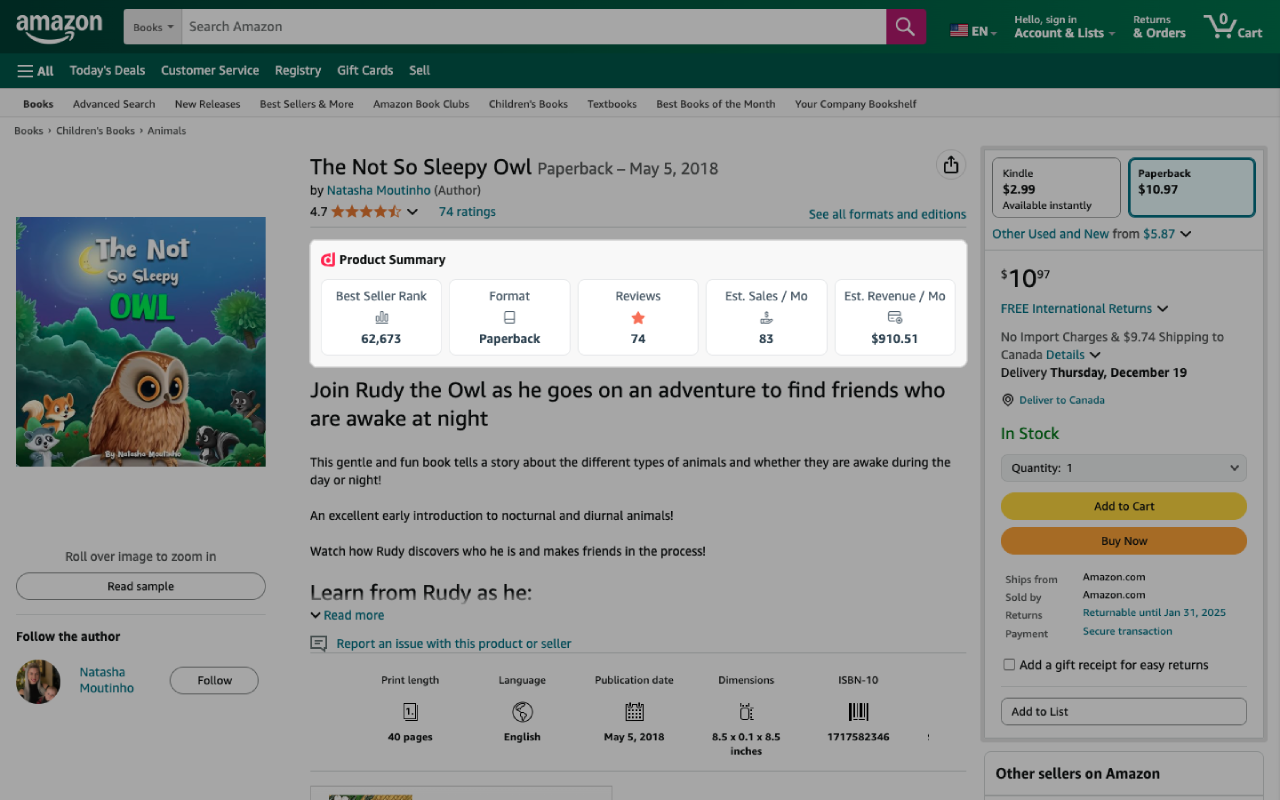This screenshot has width=1280, height=800.
Task: Click the Reviews star icon in Product Summary
Action: [x=638, y=318]
